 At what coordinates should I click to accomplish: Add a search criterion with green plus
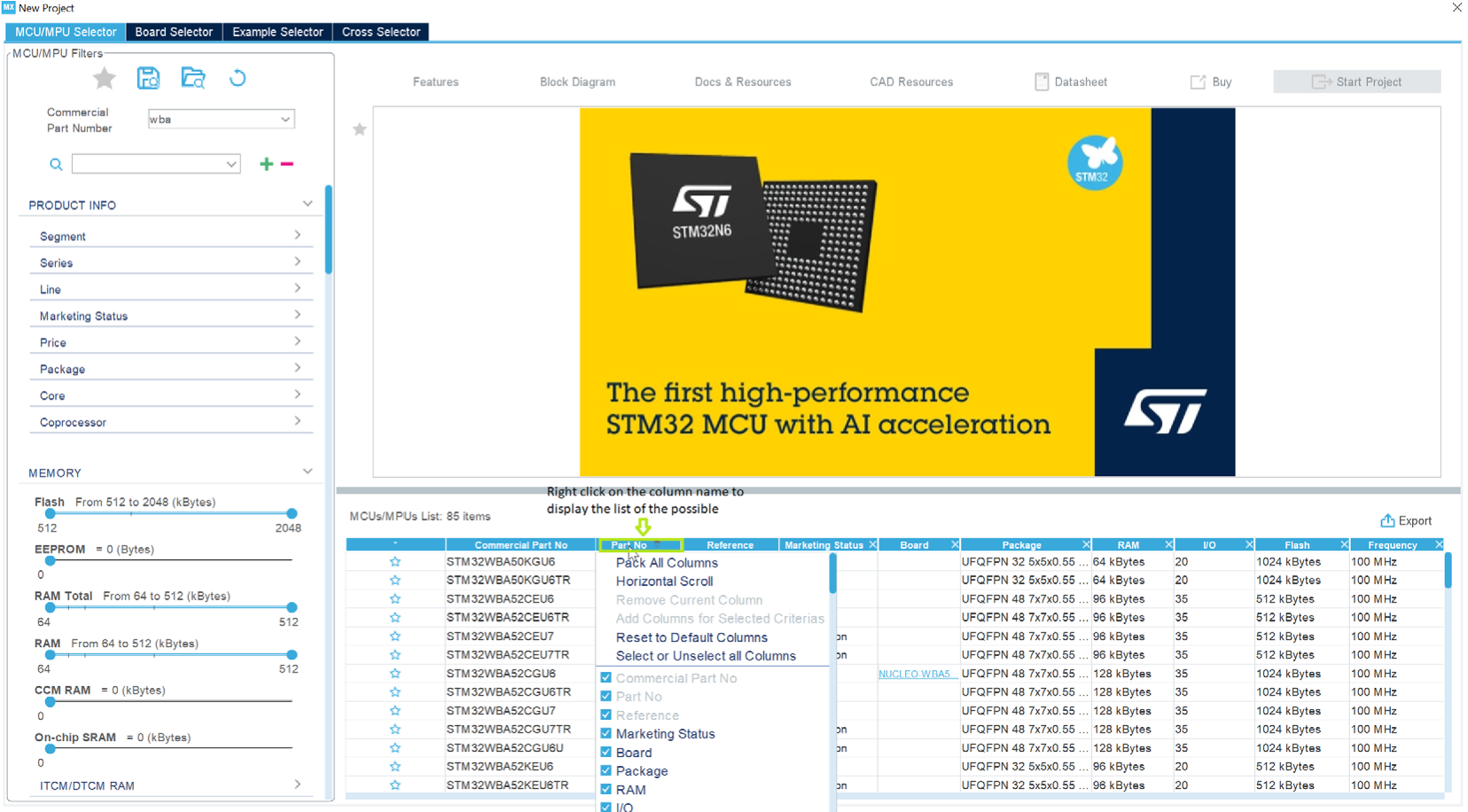click(266, 164)
